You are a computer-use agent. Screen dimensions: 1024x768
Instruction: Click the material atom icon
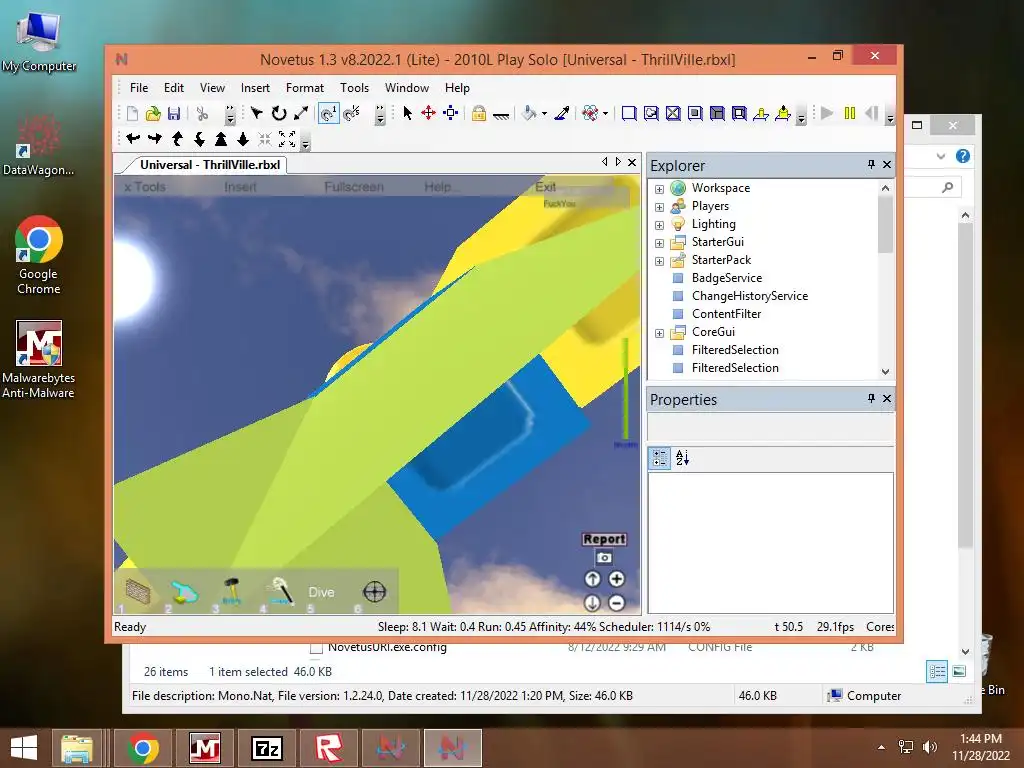point(590,114)
